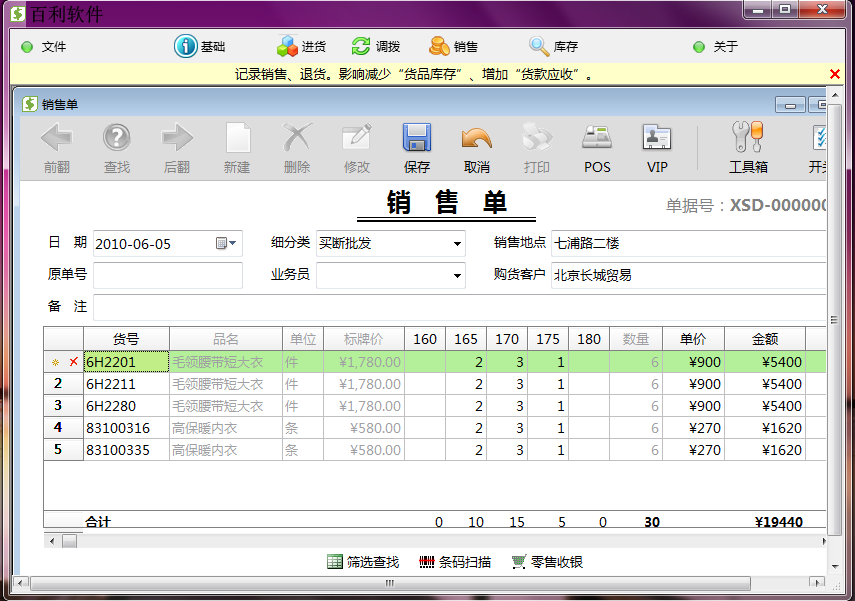Click the 前翻 previous-record arrow icon
Screen dimensions: 855x601
pos(57,137)
